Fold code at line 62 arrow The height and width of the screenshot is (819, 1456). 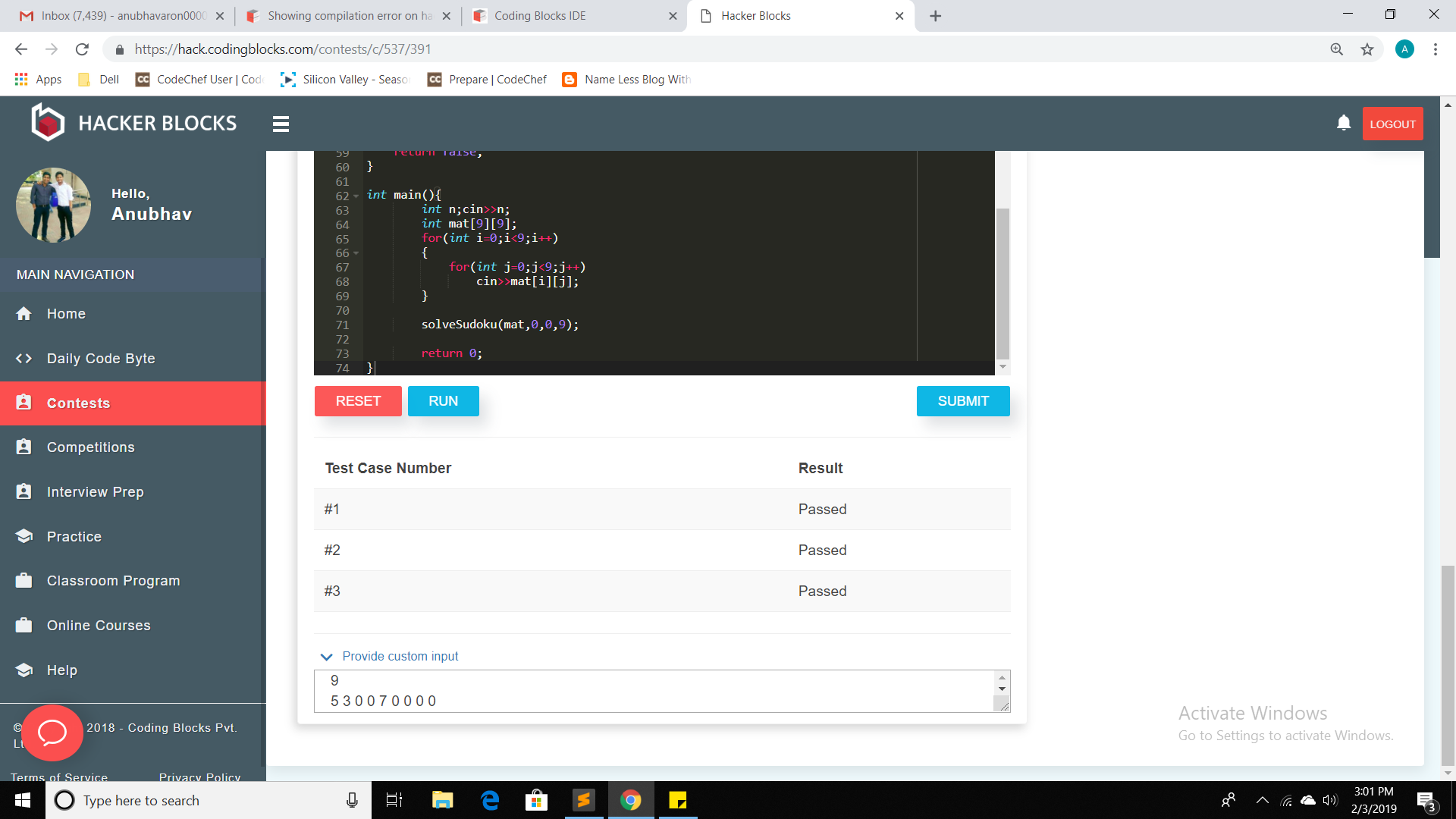356,196
